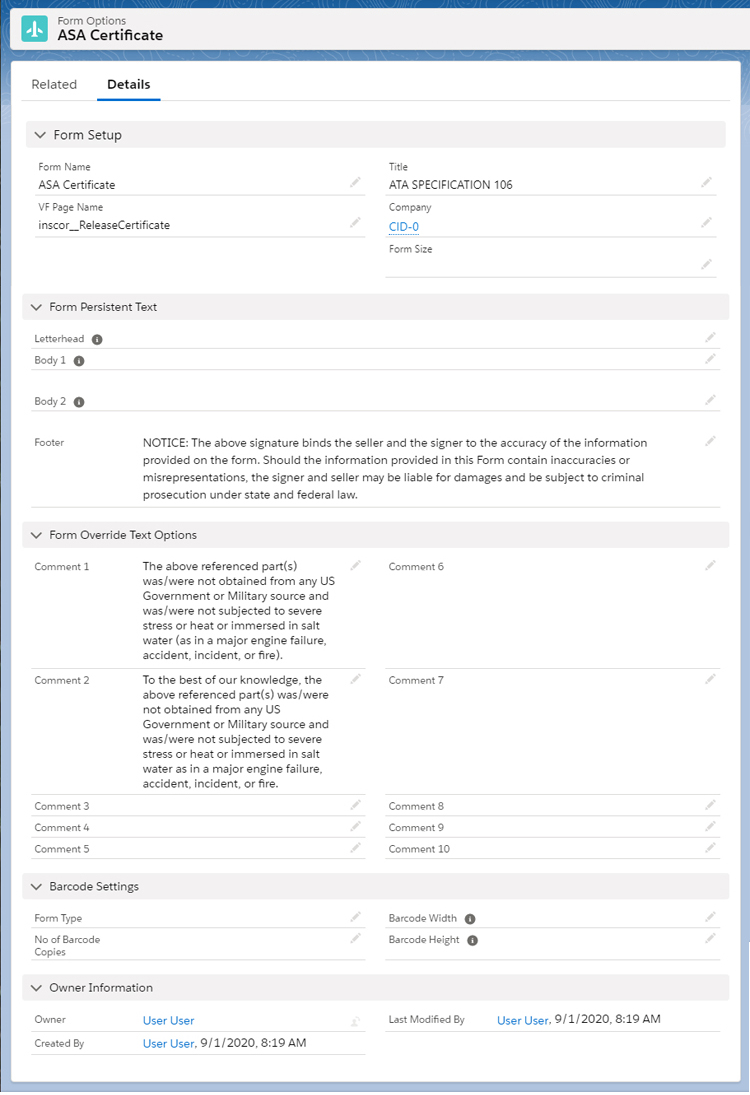Edit the Form Size field pencil icon
This screenshot has height=1095, width=750.
click(708, 262)
